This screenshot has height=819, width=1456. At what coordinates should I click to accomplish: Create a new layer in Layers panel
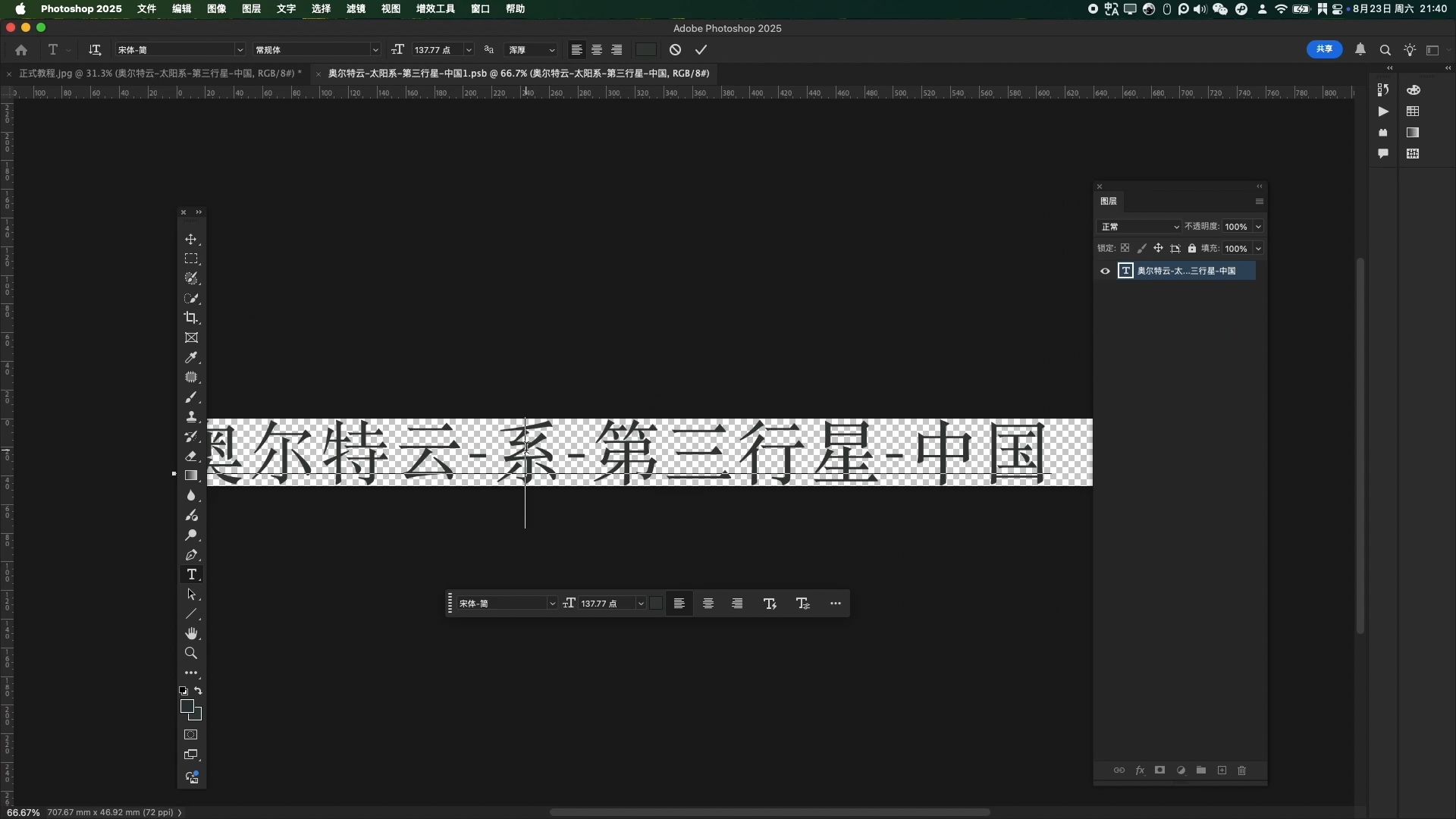(1222, 770)
